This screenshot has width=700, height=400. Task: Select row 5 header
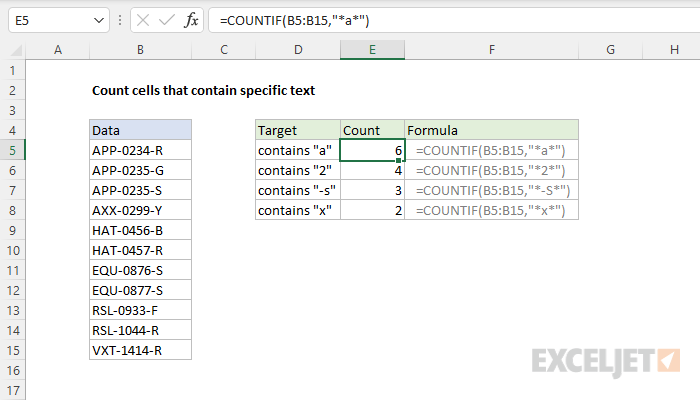pyautogui.click(x=14, y=150)
